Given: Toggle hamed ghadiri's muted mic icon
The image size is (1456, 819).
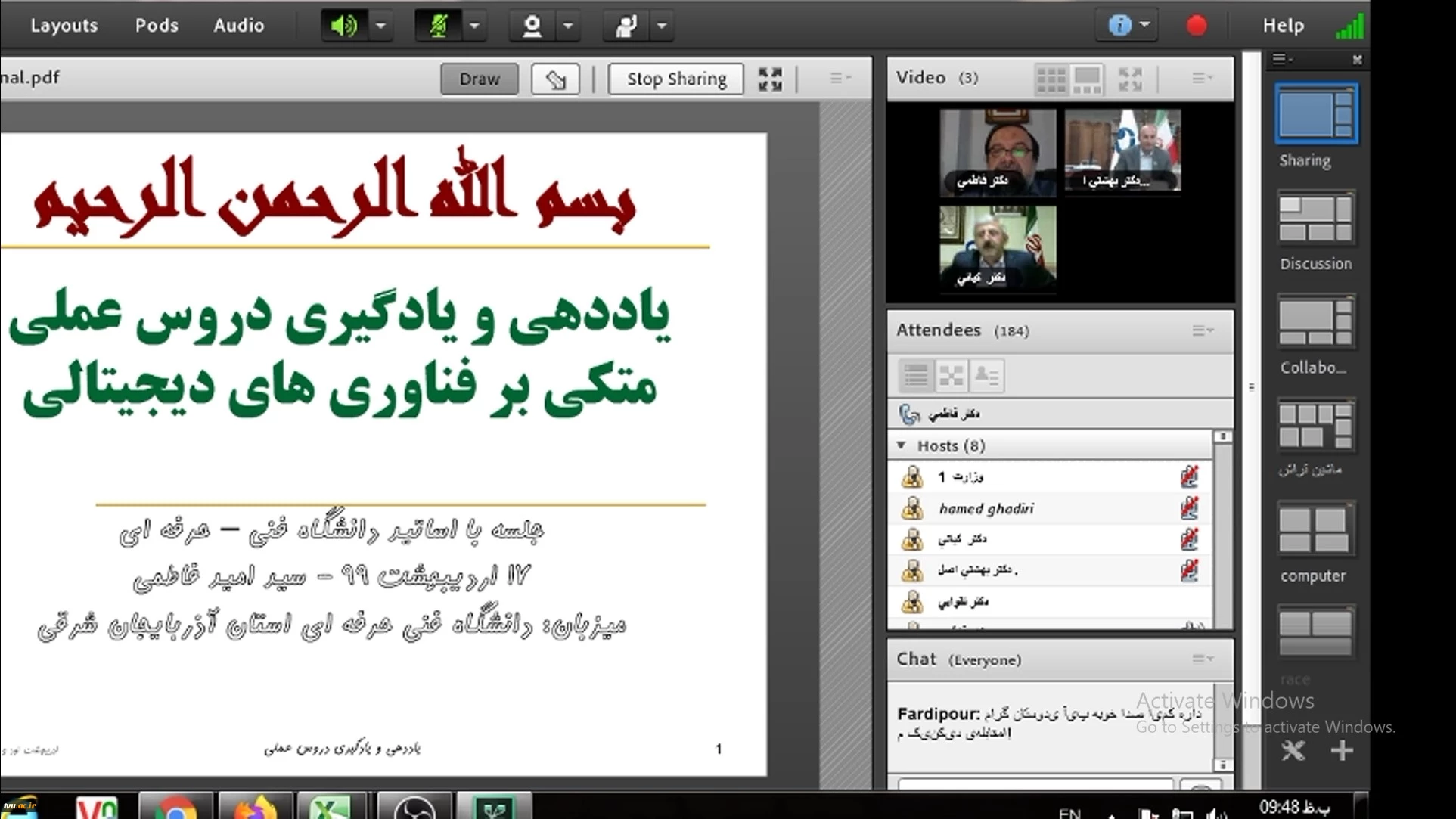Looking at the screenshot, I should [x=1189, y=508].
